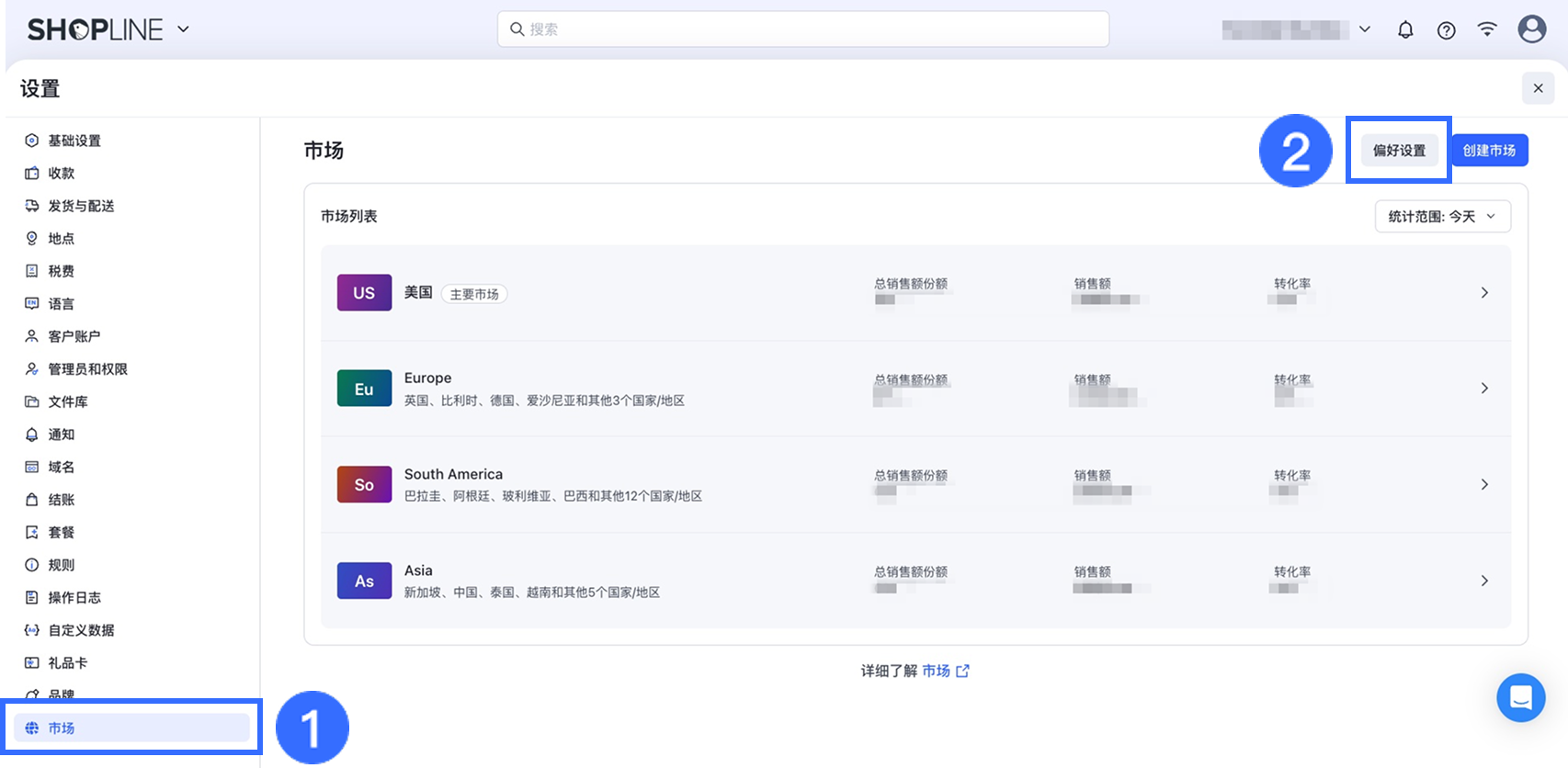This screenshot has width=1568, height=768.
Task: Open the 自定义数据 settings page
Action: 81,630
